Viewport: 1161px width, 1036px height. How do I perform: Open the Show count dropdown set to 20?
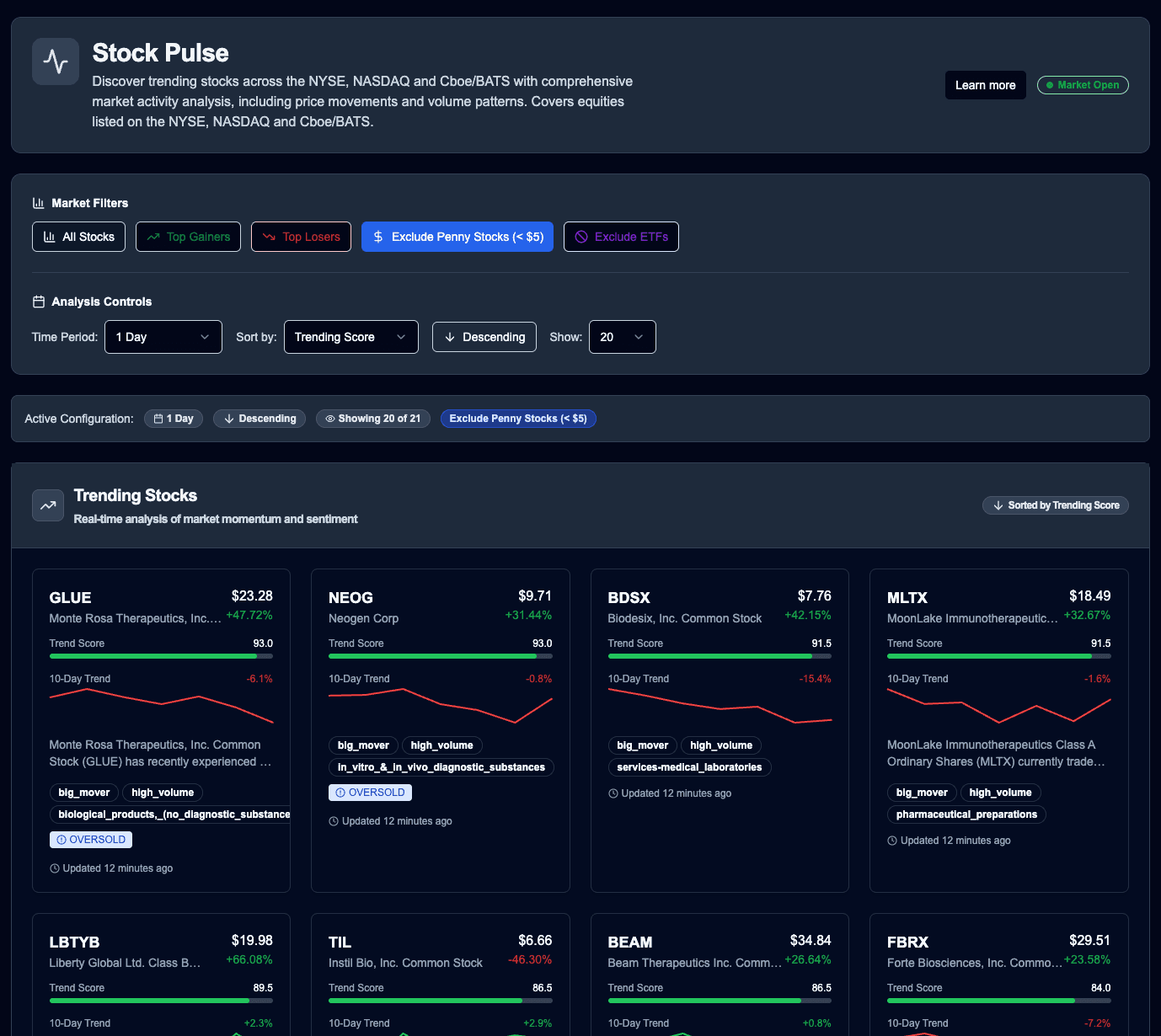(x=622, y=337)
